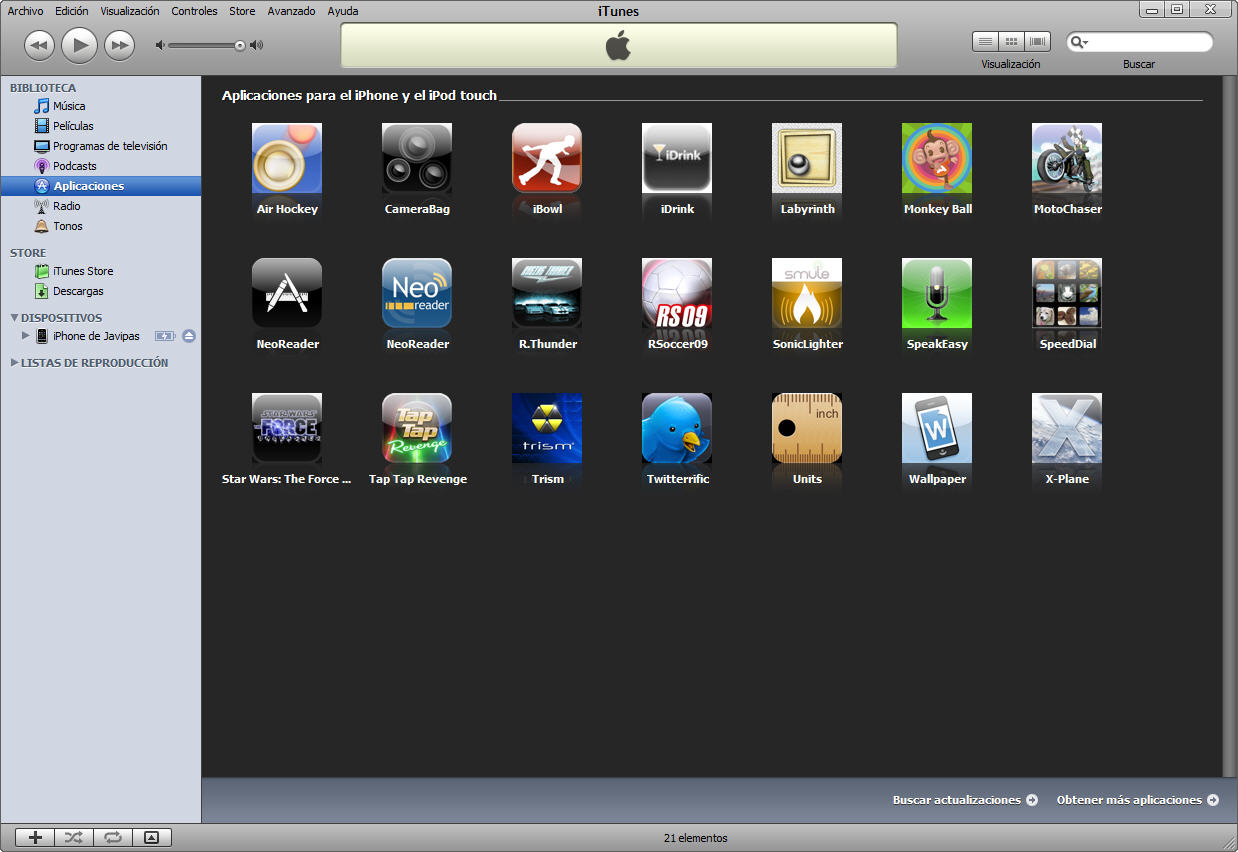Open the Air Hockey app icon
The image size is (1238, 852).
tap(287, 158)
